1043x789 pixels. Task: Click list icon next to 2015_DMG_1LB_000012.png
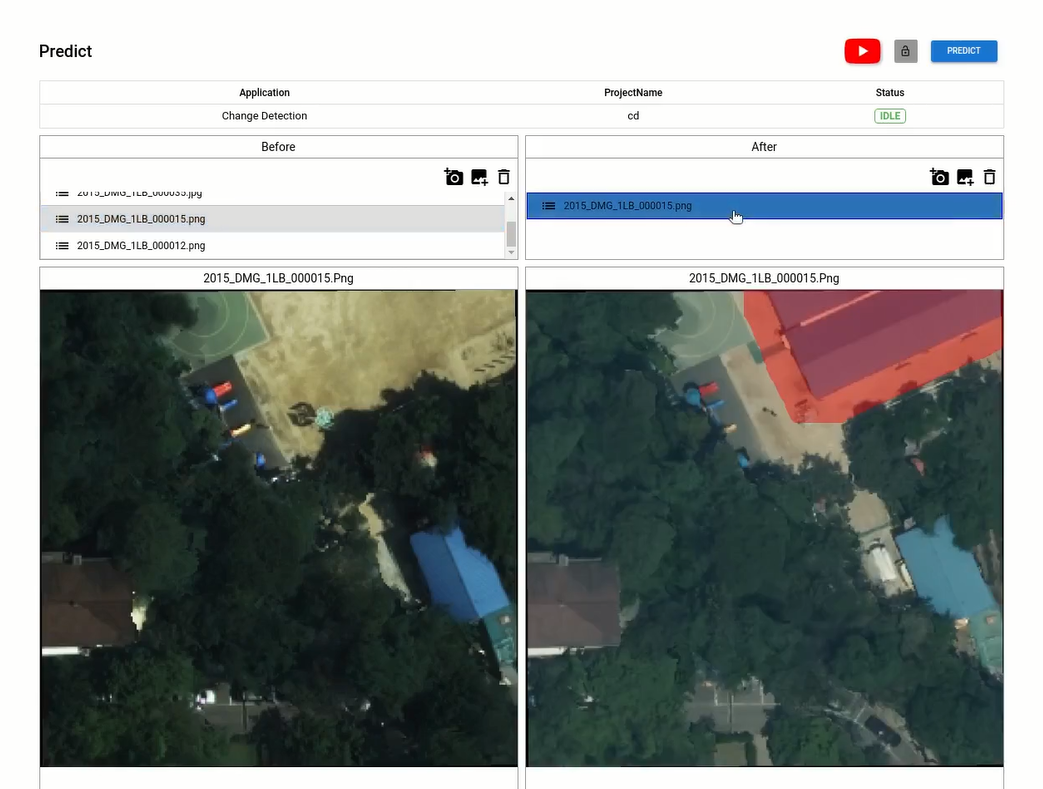(x=62, y=245)
